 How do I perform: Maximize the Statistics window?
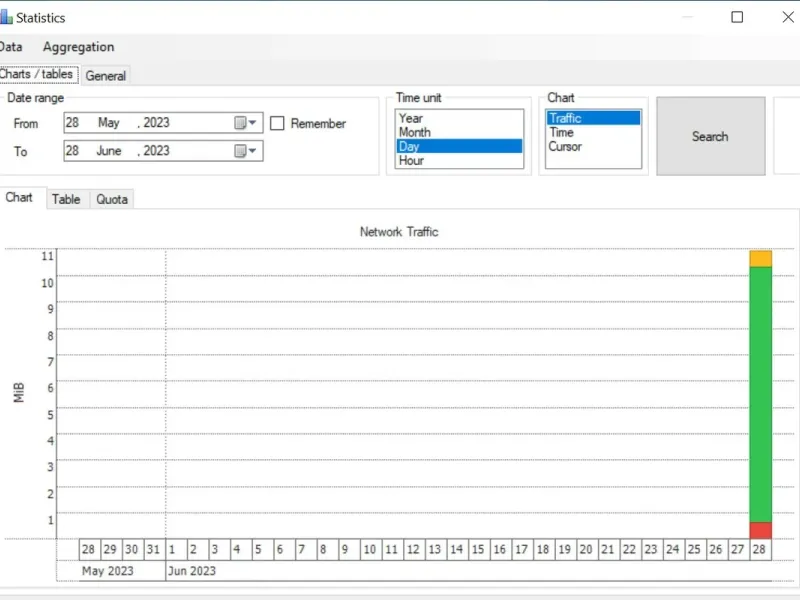point(737,17)
